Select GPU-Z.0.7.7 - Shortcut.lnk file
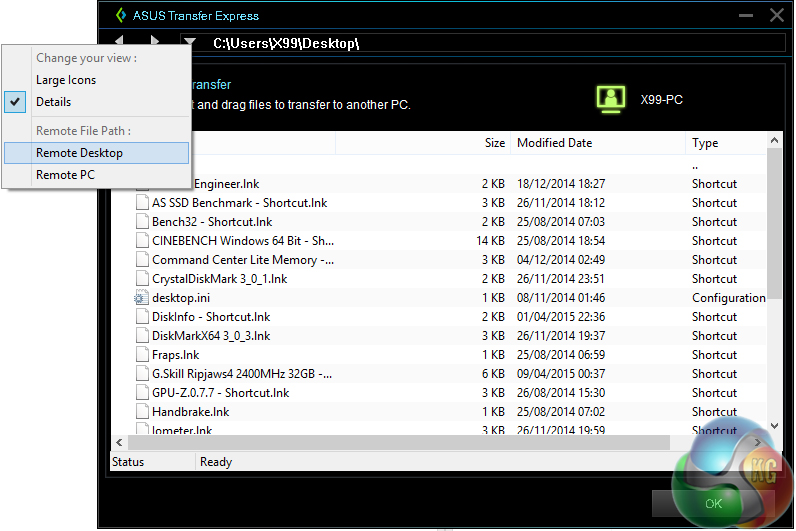 220,393
